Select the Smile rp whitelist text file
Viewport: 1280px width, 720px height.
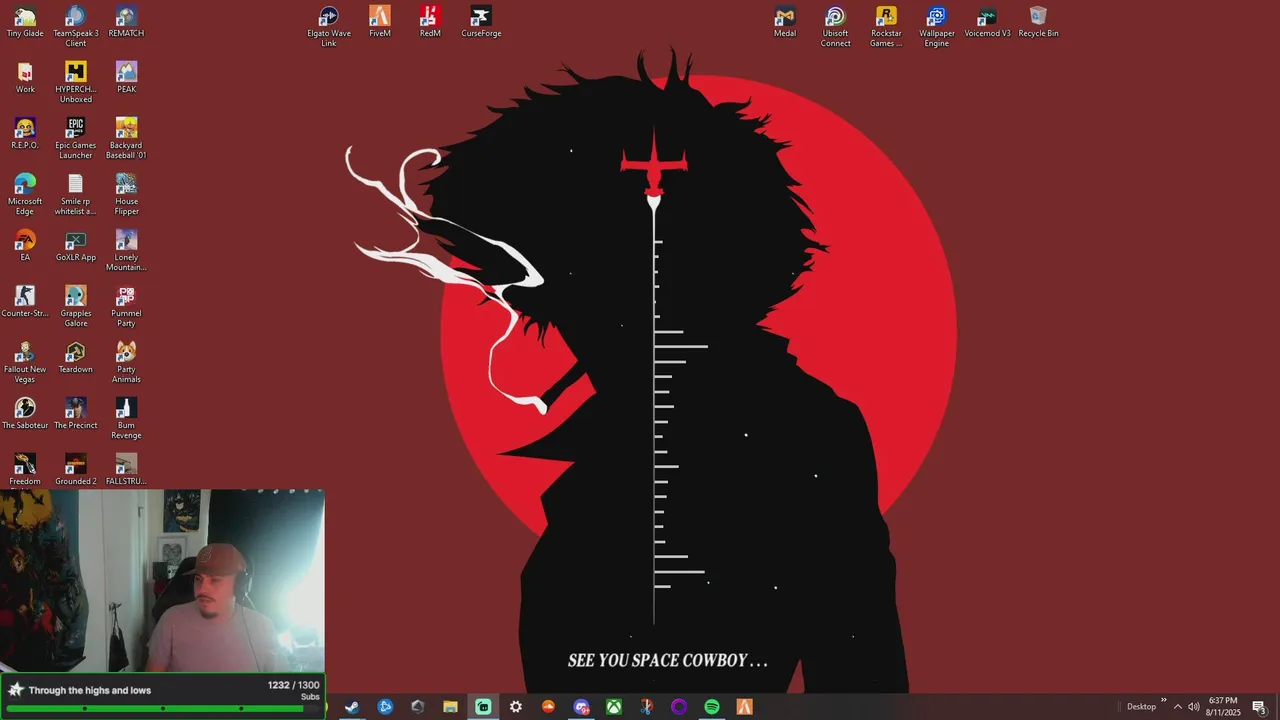click(x=76, y=194)
